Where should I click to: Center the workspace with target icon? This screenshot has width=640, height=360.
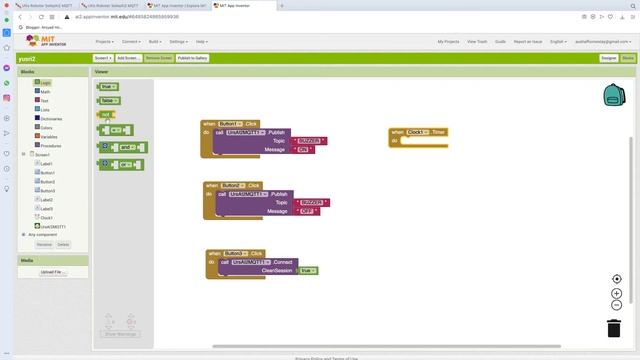(617, 279)
